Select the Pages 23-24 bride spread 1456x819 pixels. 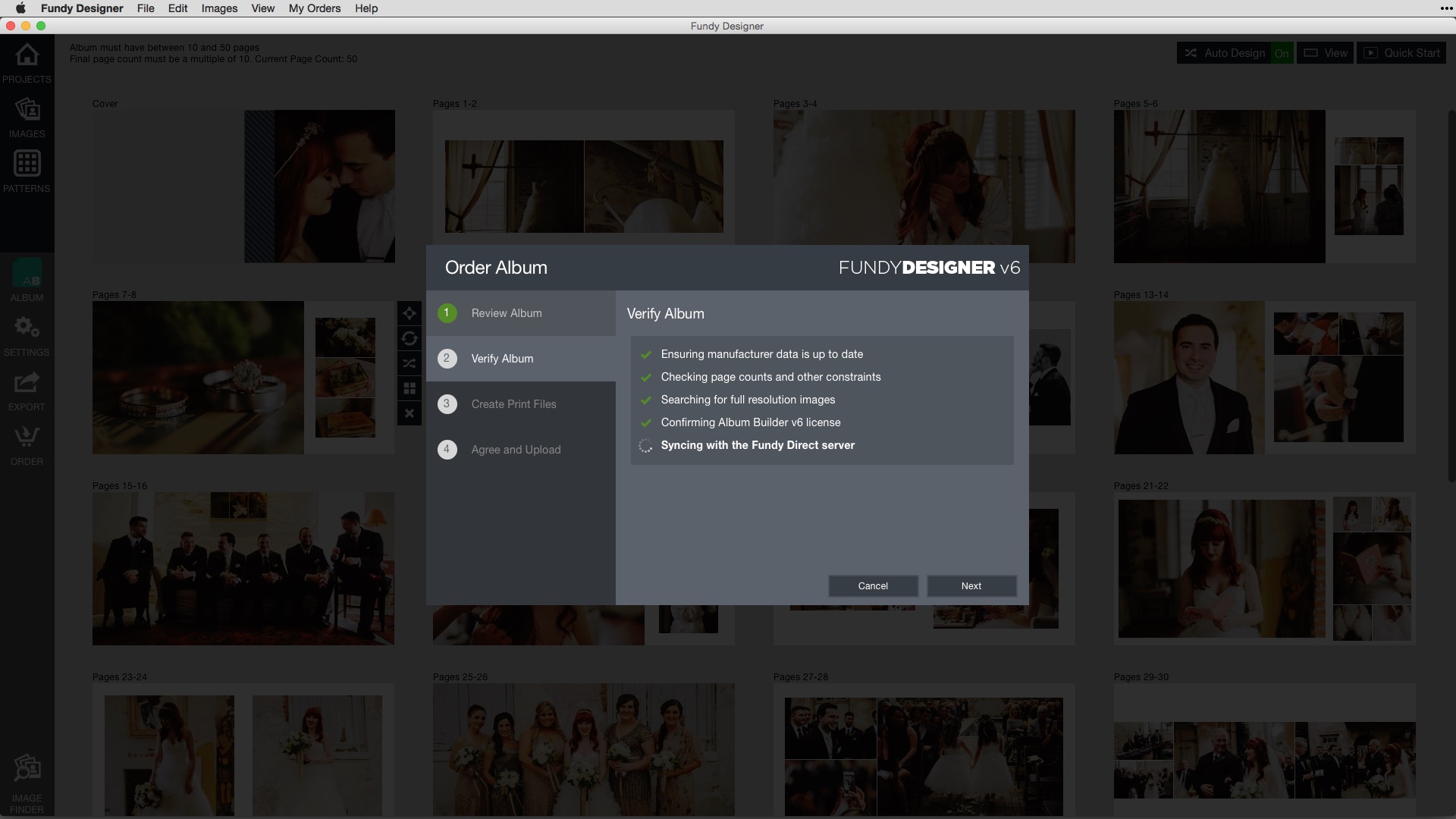pyautogui.click(x=243, y=749)
